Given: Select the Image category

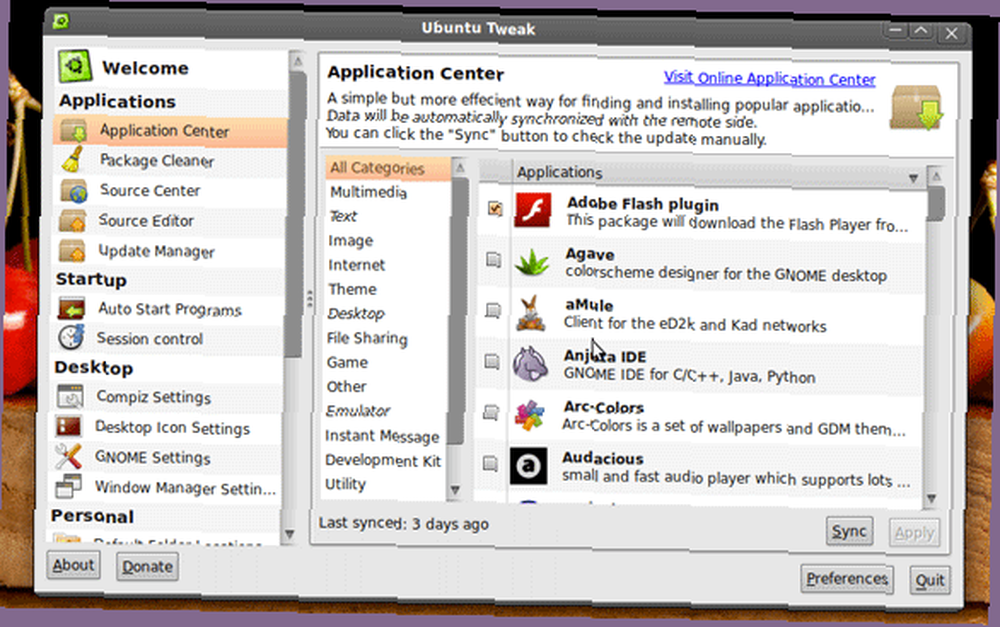Looking at the screenshot, I should 350,240.
